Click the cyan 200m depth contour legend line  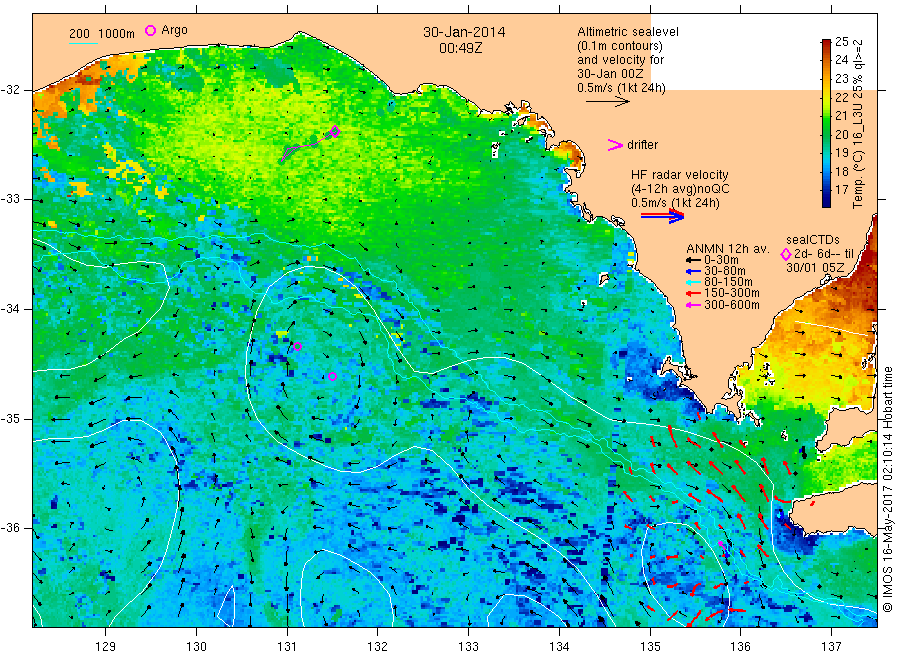tap(83, 43)
